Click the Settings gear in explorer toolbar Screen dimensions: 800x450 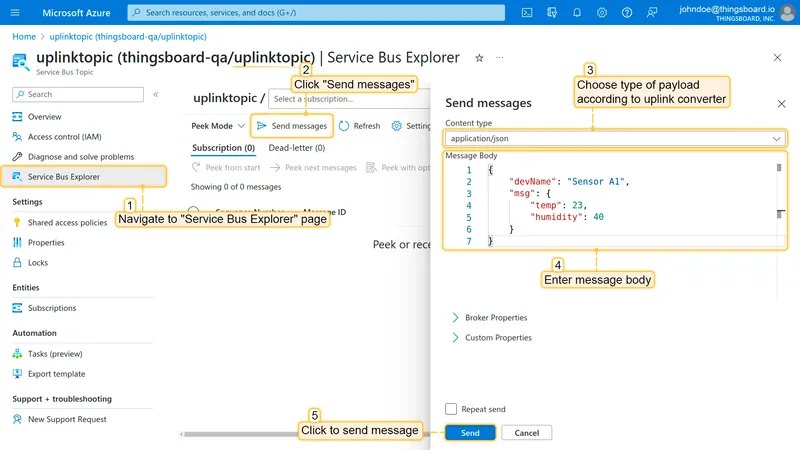tap(396, 126)
